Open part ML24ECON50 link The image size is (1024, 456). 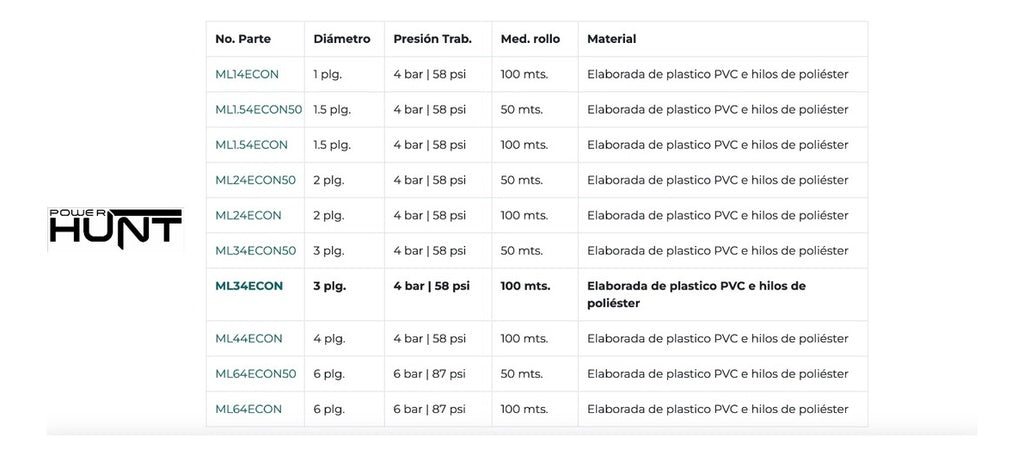point(255,180)
